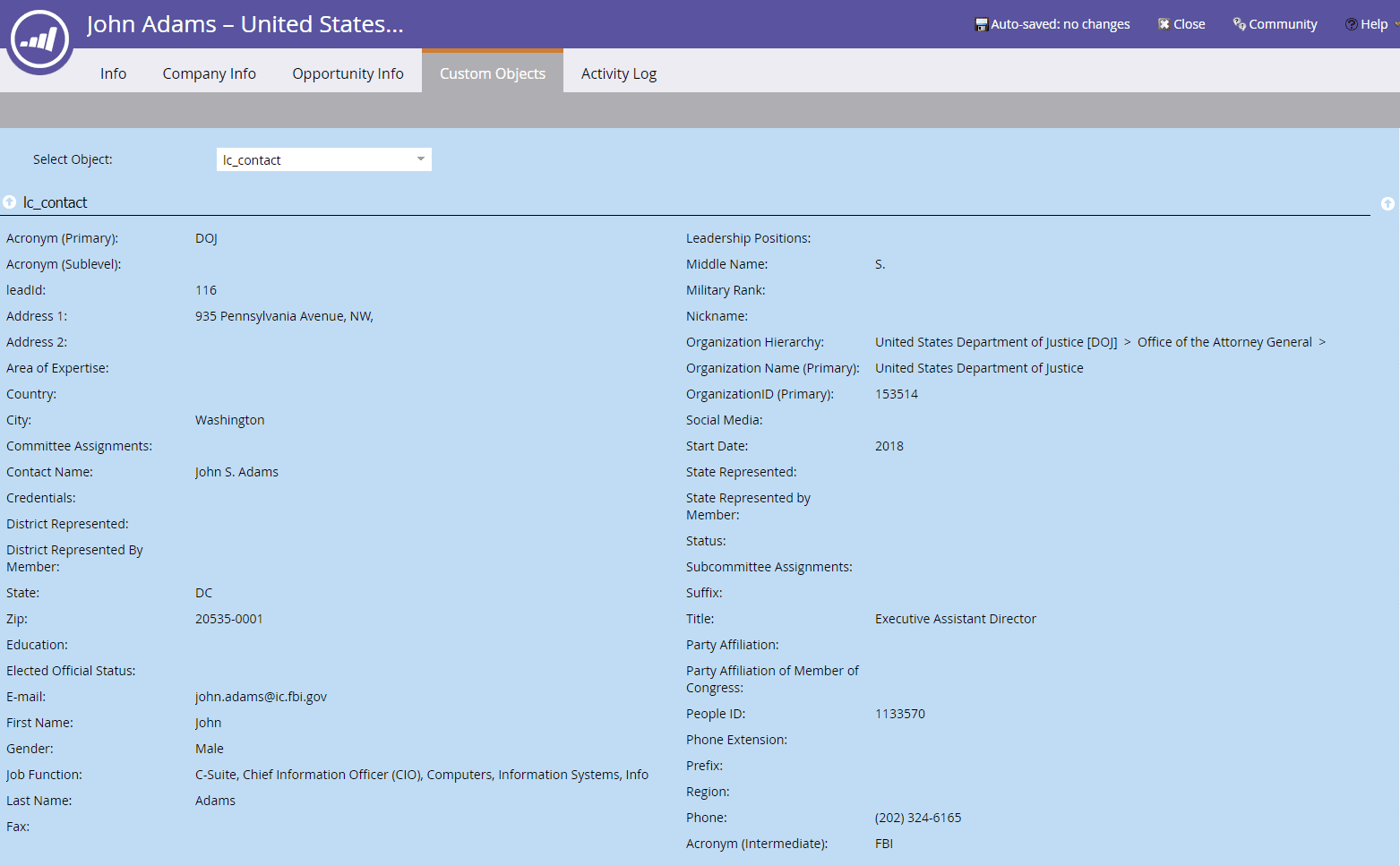Viewport: 1400px width, 866px height.
Task: Click the State value DC
Action: 203,593
